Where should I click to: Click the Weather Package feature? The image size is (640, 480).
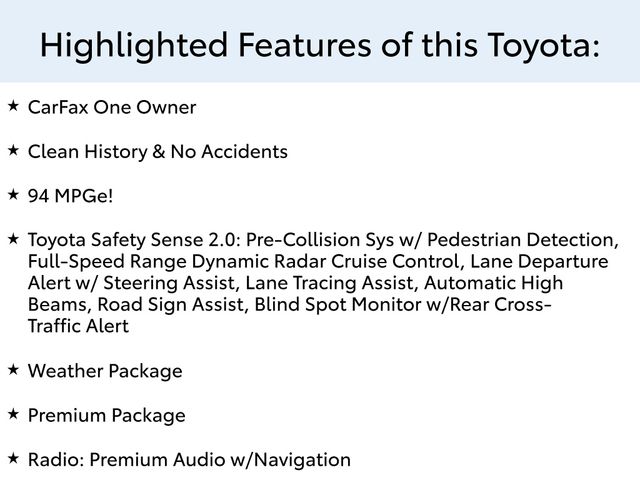[x=105, y=371]
